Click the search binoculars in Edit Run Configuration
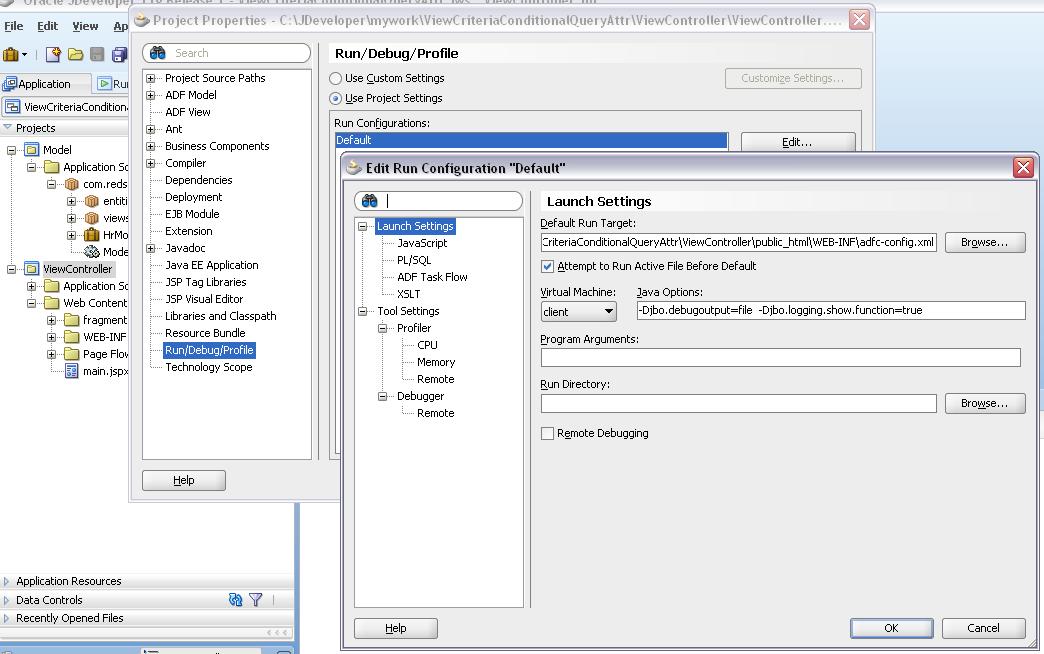Image resolution: width=1044 pixels, height=654 pixels. pos(372,200)
